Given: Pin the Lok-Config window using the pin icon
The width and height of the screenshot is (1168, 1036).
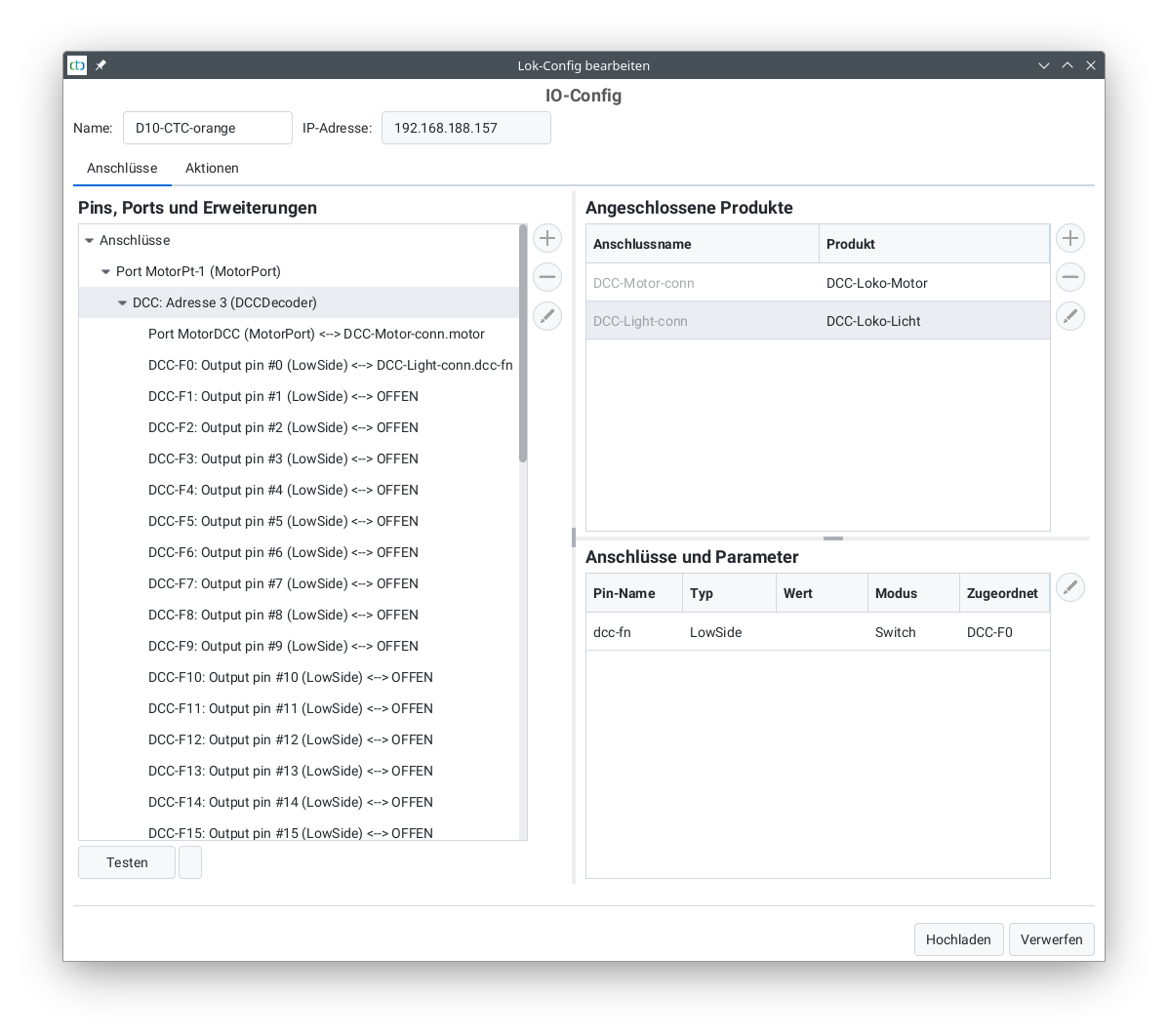Looking at the screenshot, I should 100,65.
